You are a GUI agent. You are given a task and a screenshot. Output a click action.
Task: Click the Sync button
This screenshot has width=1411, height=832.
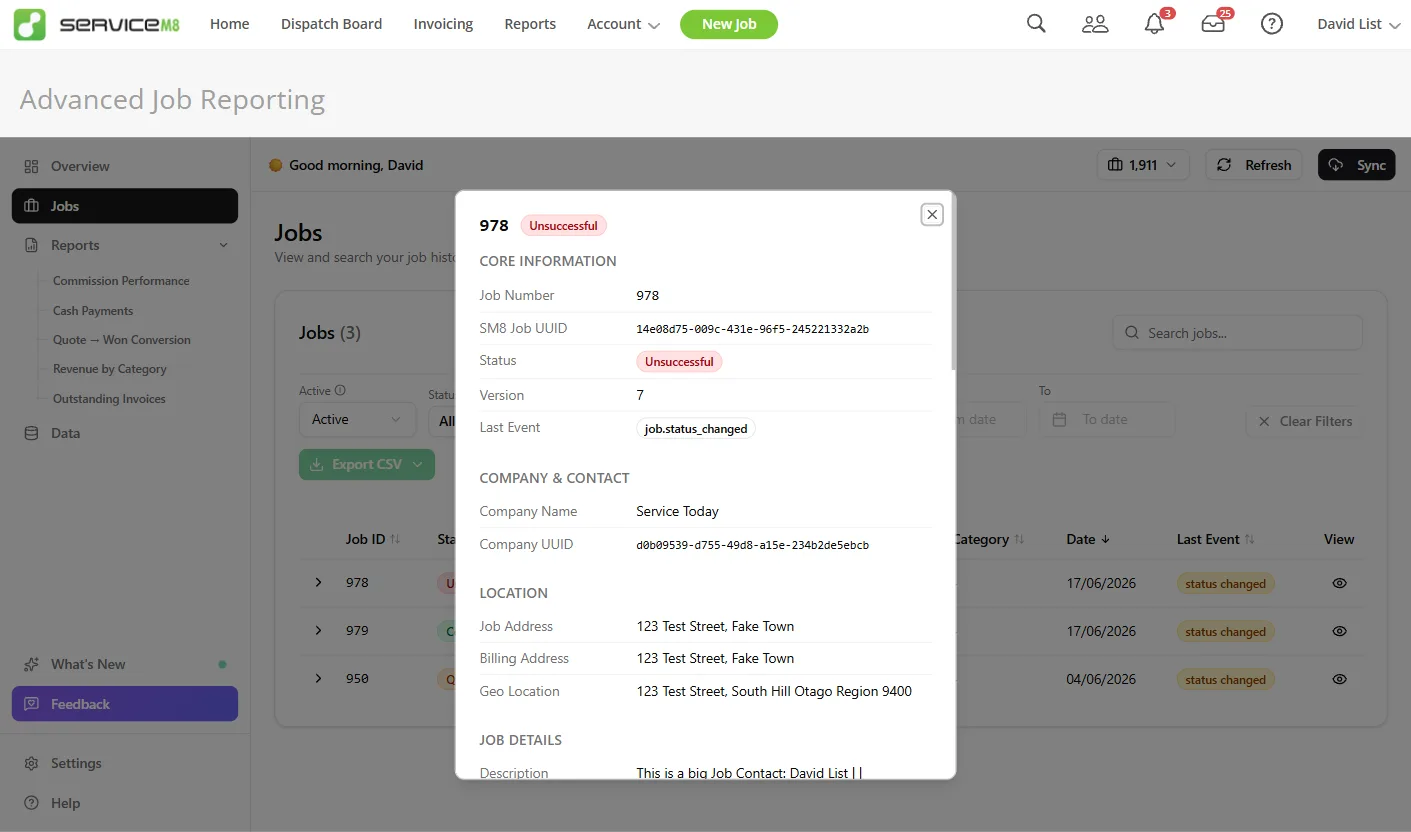click(x=1356, y=165)
